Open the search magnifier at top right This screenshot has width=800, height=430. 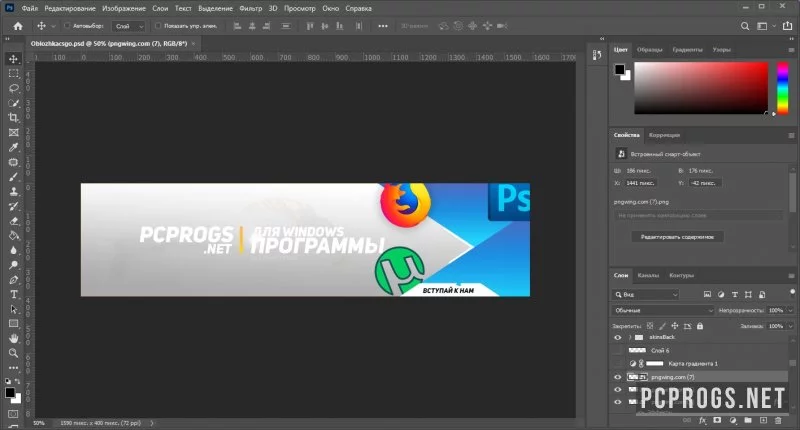point(745,26)
